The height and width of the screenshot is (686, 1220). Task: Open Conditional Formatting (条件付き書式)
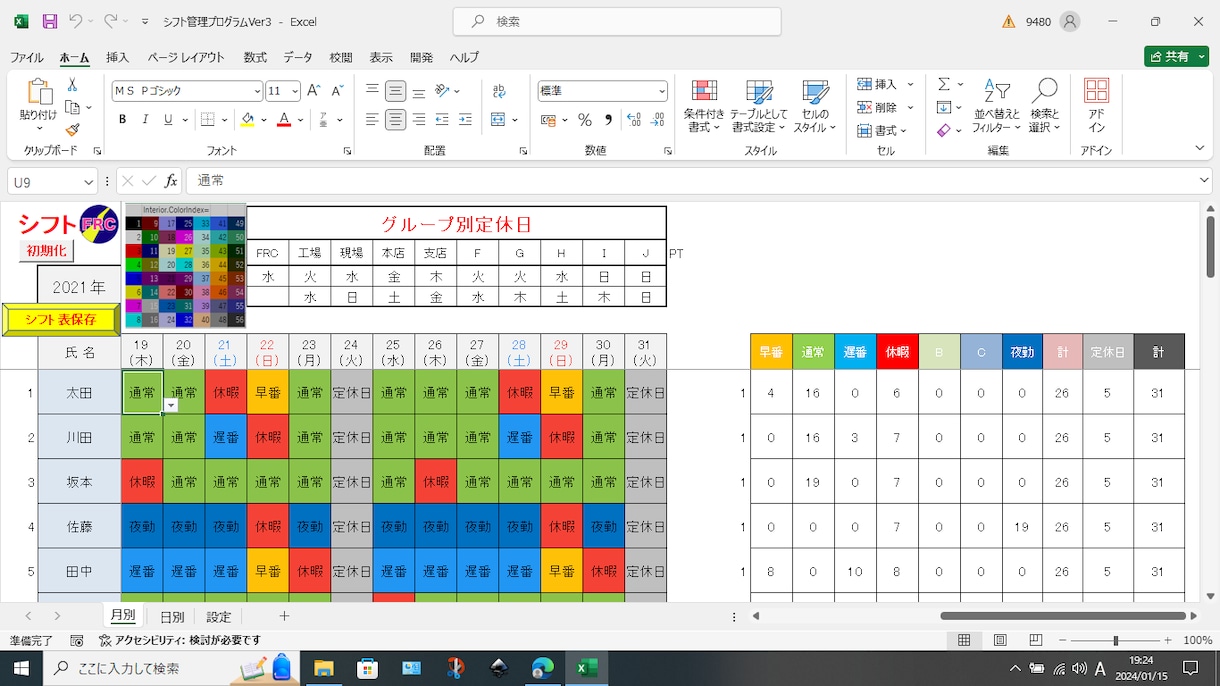pyautogui.click(x=704, y=108)
